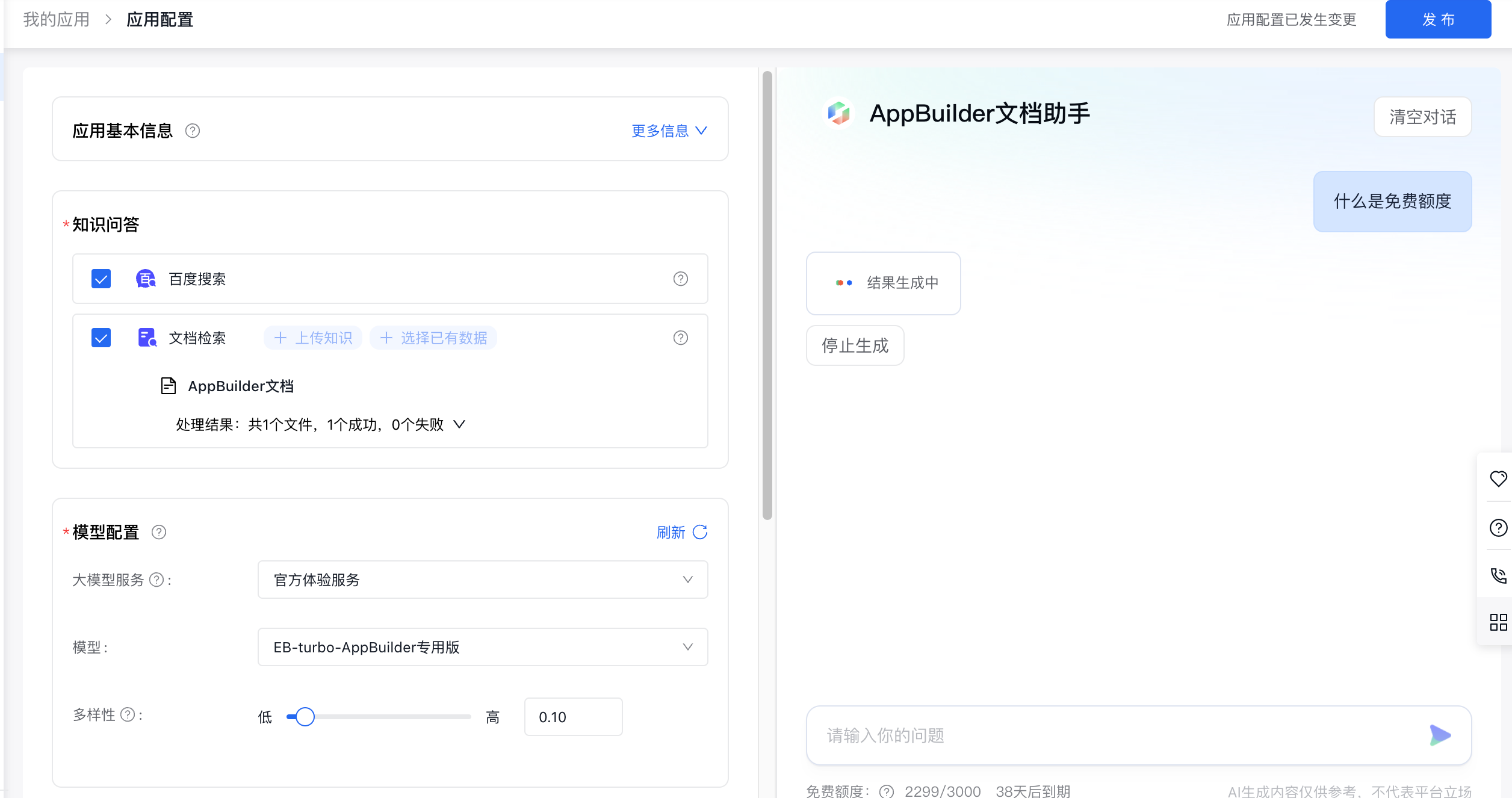Uncheck the 百度搜索 checkbox

pos(101,279)
